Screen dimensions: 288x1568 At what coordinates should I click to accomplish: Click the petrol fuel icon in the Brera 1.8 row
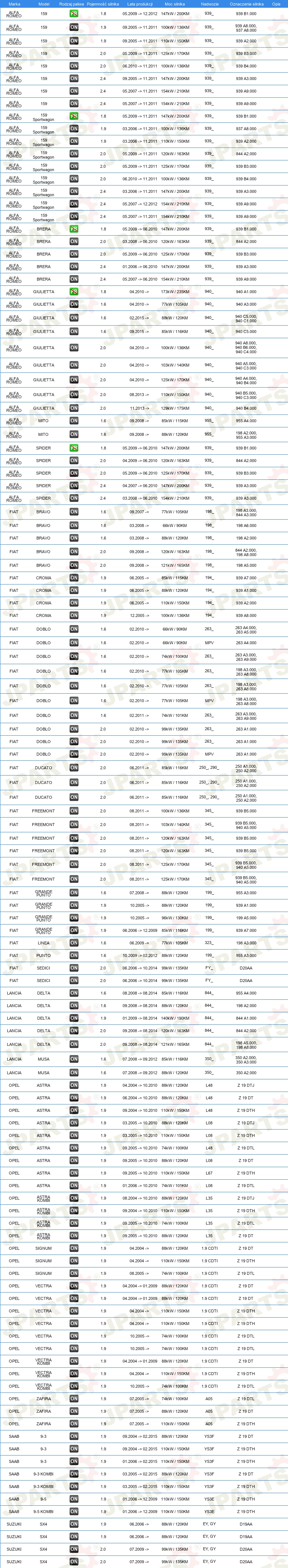(x=74, y=229)
